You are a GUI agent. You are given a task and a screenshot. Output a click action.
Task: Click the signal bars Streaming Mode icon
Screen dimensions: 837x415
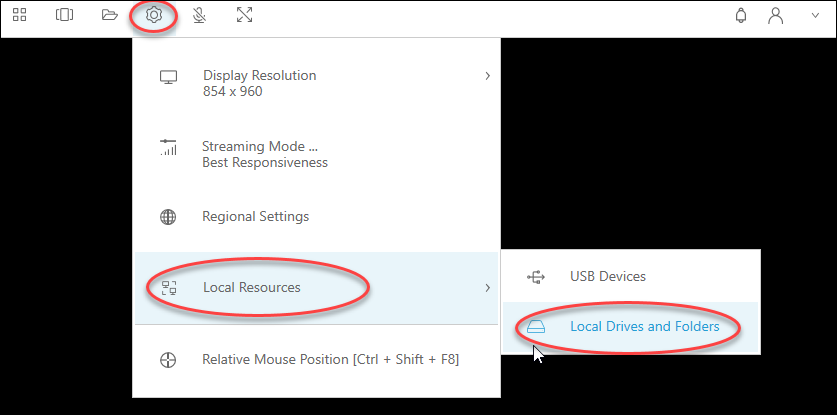[x=168, y=148]
